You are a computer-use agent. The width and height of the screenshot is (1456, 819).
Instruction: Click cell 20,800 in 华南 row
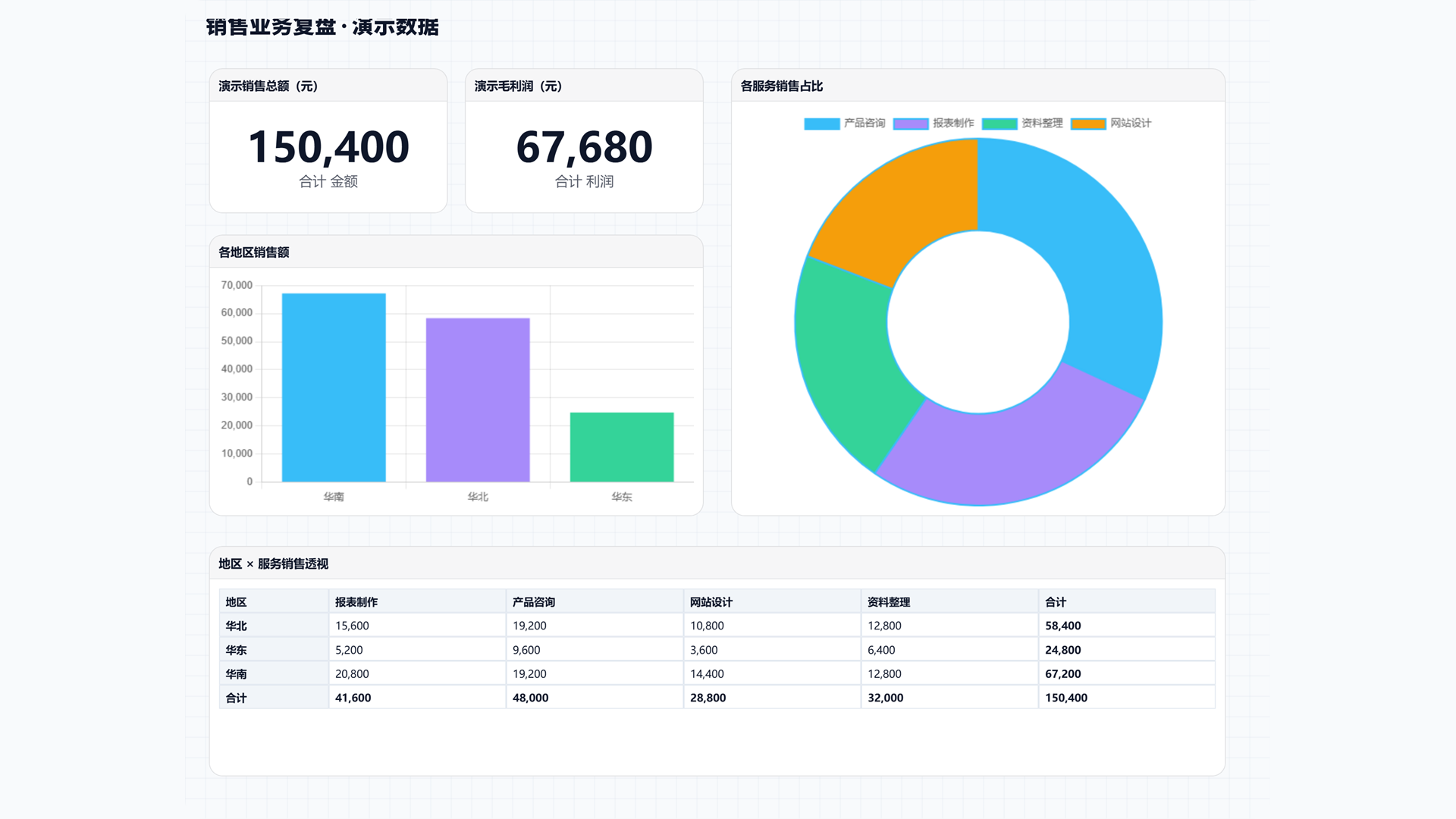pyautogui.click(x=417, y=673)
